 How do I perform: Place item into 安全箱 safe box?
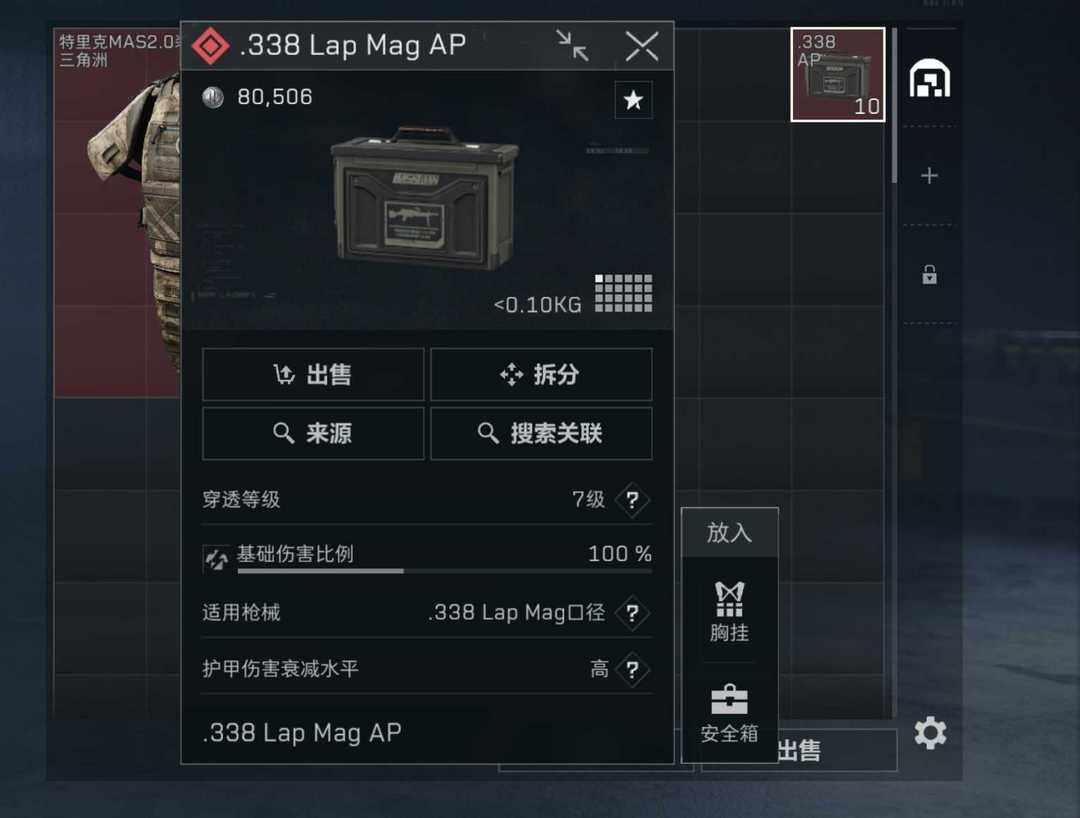(729, 714)
